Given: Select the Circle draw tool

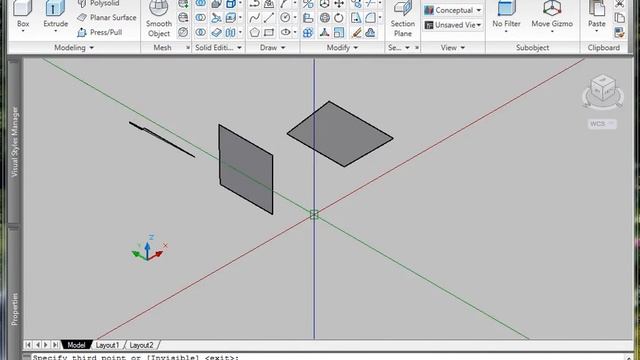Looking at the screenshot, I should 285,18.
